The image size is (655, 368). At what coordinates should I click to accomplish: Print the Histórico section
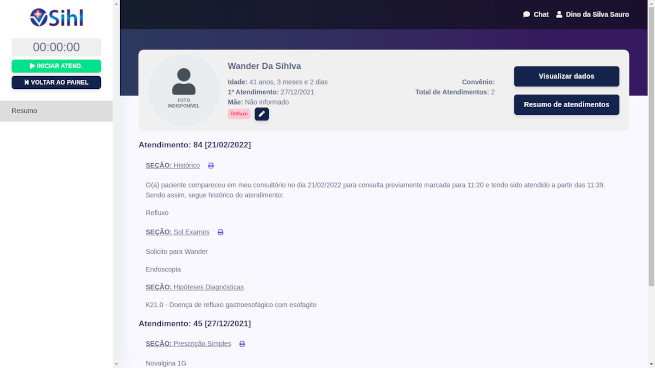pyautogui.click(x=211, y=166)
